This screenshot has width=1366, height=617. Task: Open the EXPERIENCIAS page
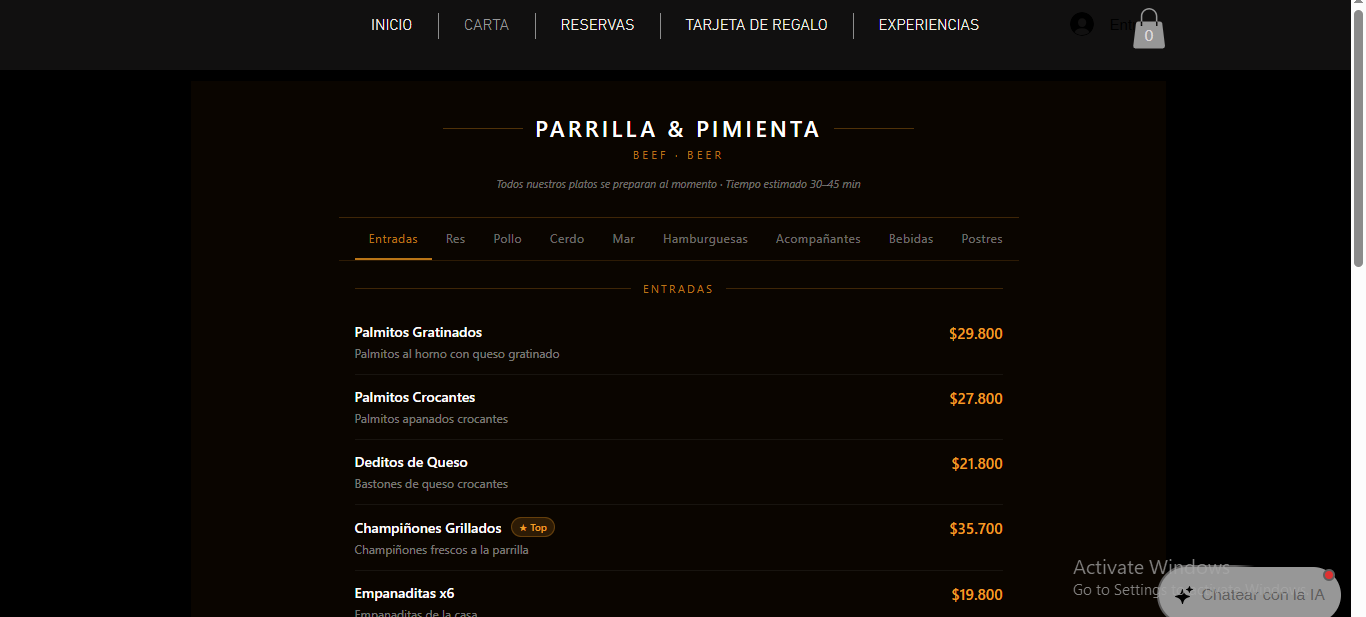click(x=928, y=25)
